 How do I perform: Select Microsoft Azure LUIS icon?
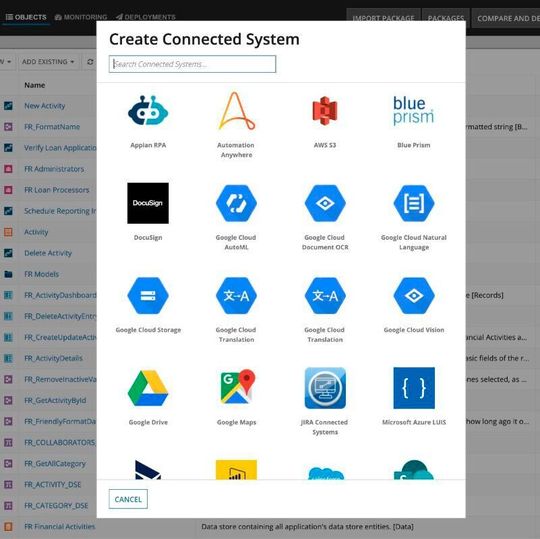414,388
